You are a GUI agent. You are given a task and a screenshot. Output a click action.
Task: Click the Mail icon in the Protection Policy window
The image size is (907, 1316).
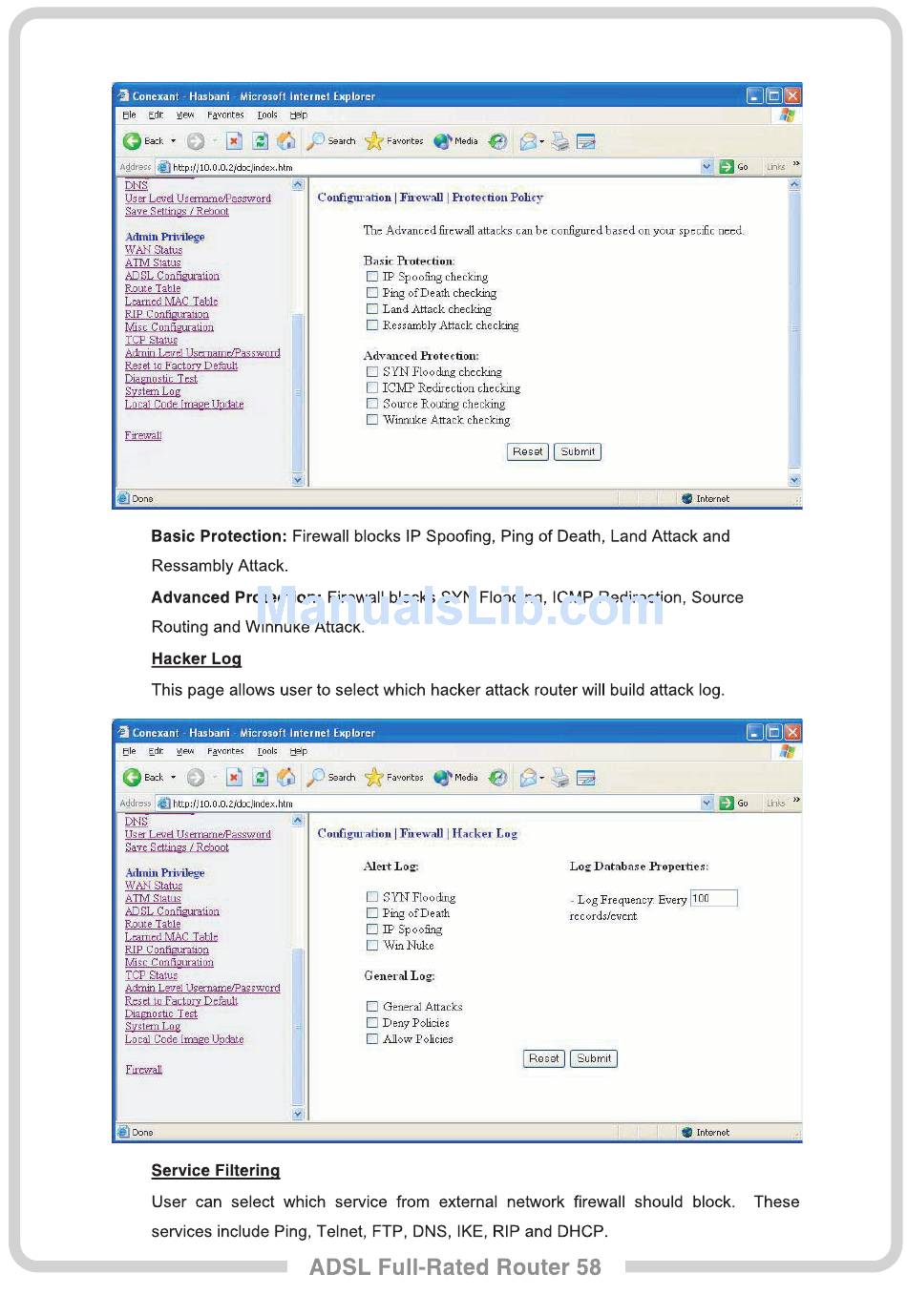528,141
